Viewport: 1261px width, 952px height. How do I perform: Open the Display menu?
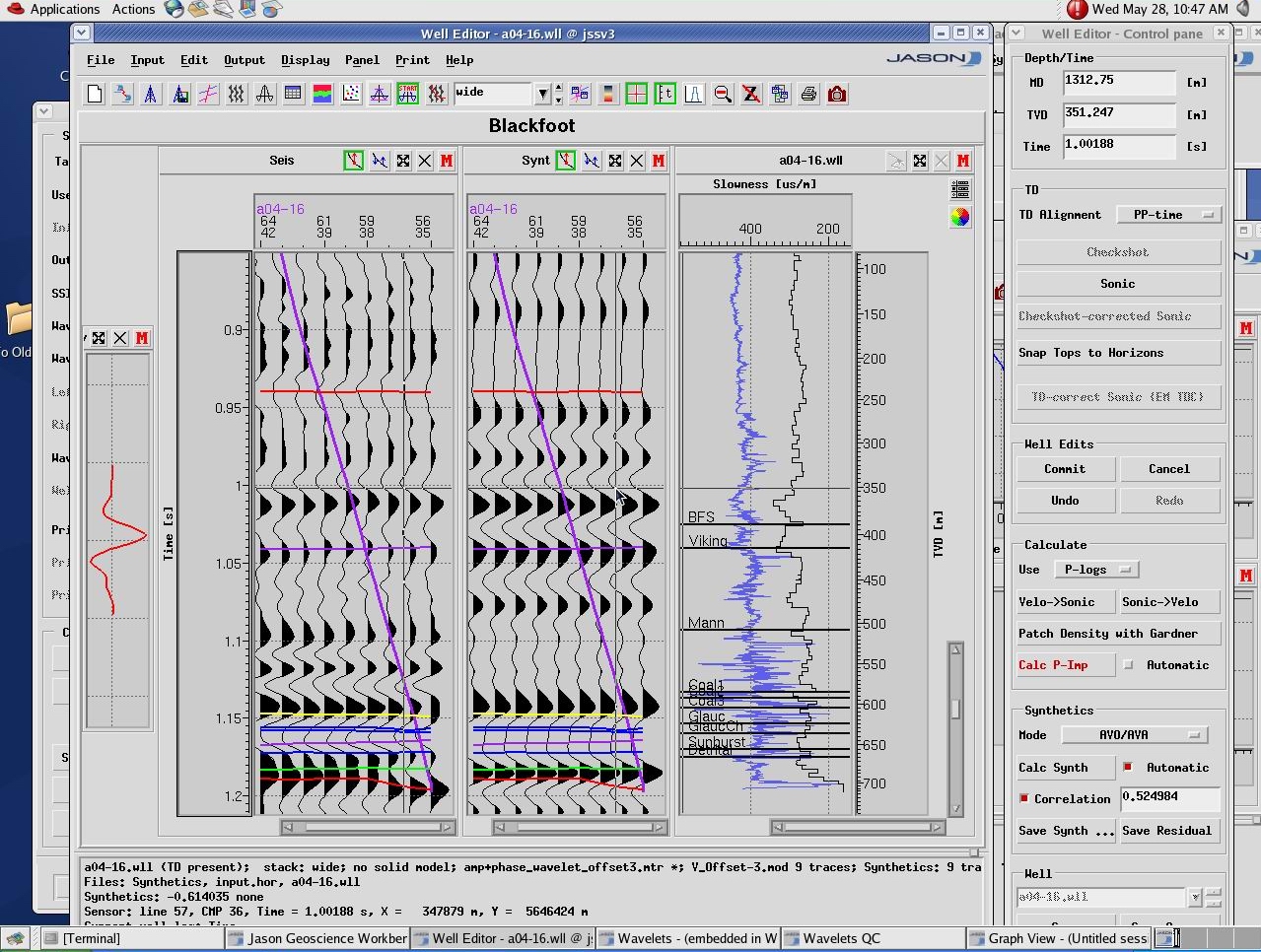(306, 60)
